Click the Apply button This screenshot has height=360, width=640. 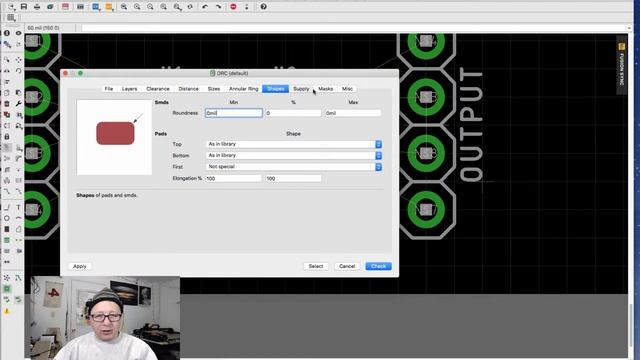click(x=80, y=266)
